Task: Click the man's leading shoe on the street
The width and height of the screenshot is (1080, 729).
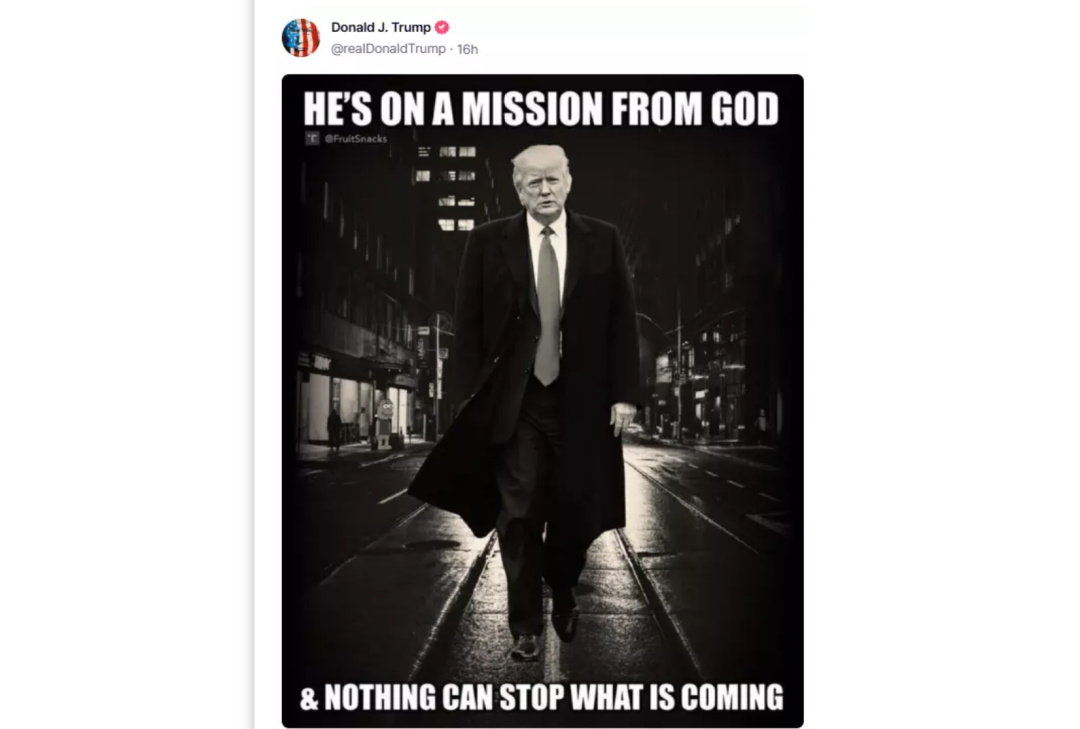Action: 526,648
